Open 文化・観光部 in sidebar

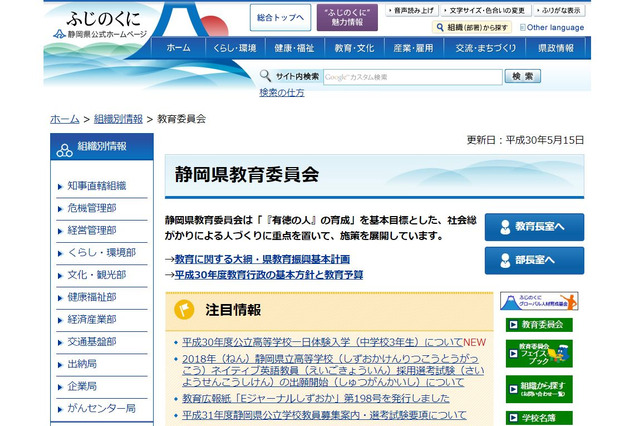pos(97,275)
